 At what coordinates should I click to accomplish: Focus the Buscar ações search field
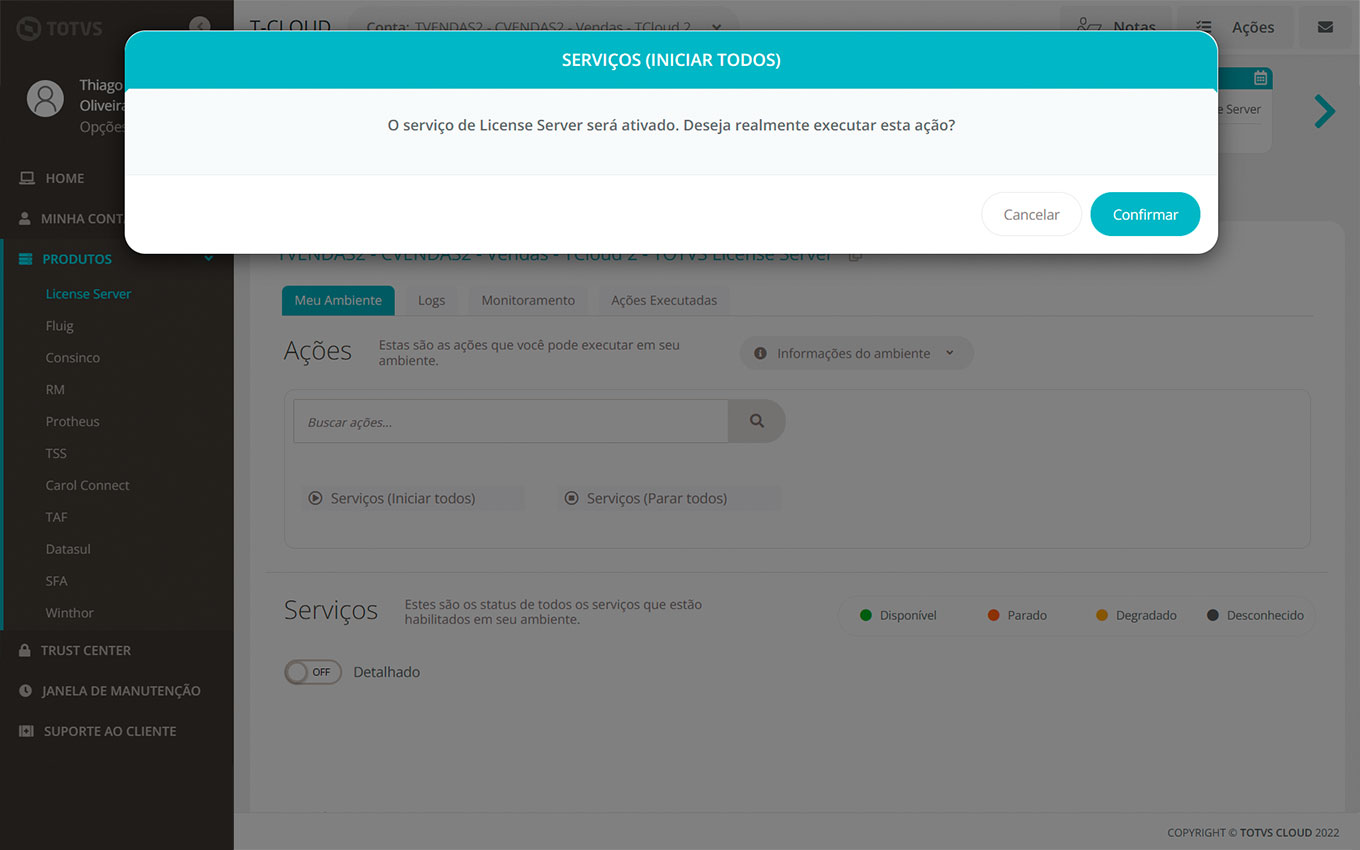510,422
